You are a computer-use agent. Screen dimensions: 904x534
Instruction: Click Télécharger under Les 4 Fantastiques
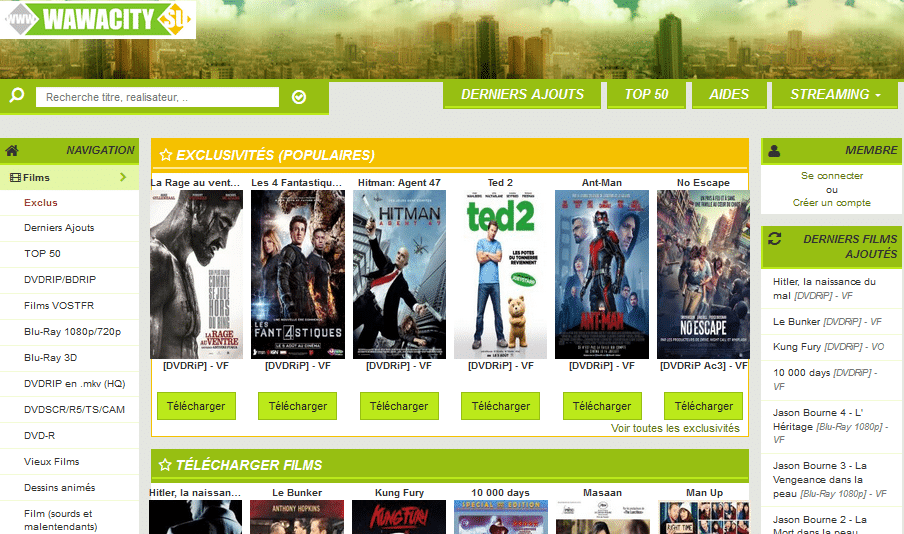click(x=297, y=406)
